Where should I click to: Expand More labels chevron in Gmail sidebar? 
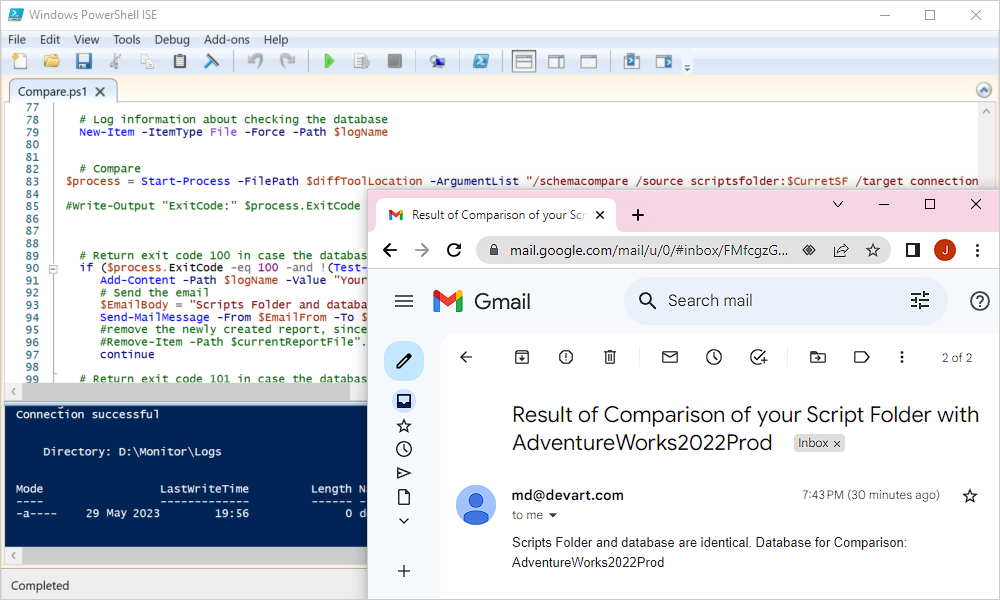[x=404, y=521]
